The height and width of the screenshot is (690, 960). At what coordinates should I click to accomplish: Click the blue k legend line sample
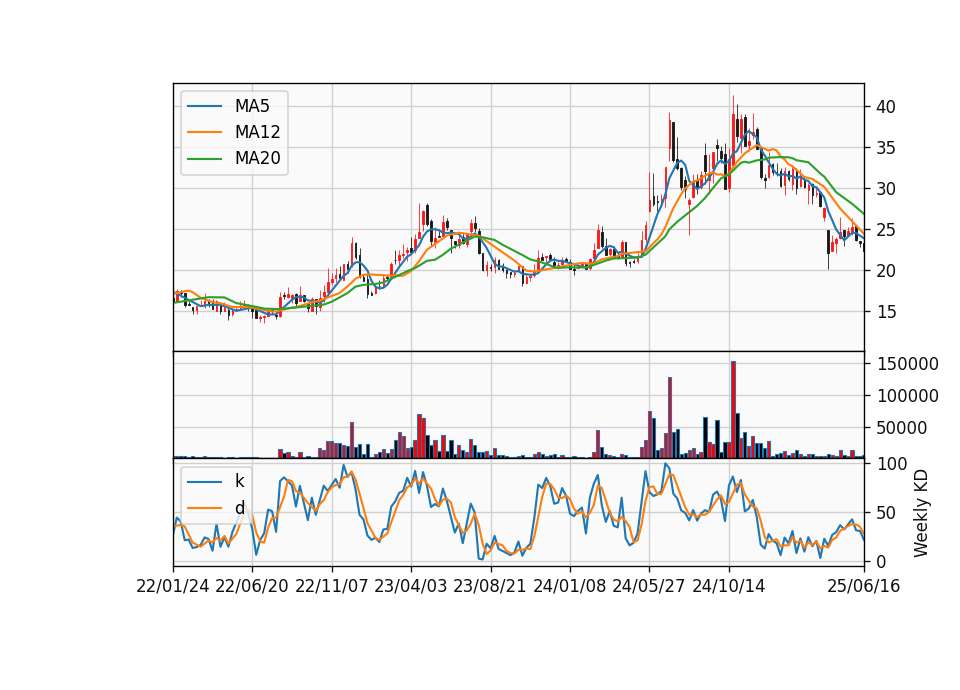click(x=204, y=481)
